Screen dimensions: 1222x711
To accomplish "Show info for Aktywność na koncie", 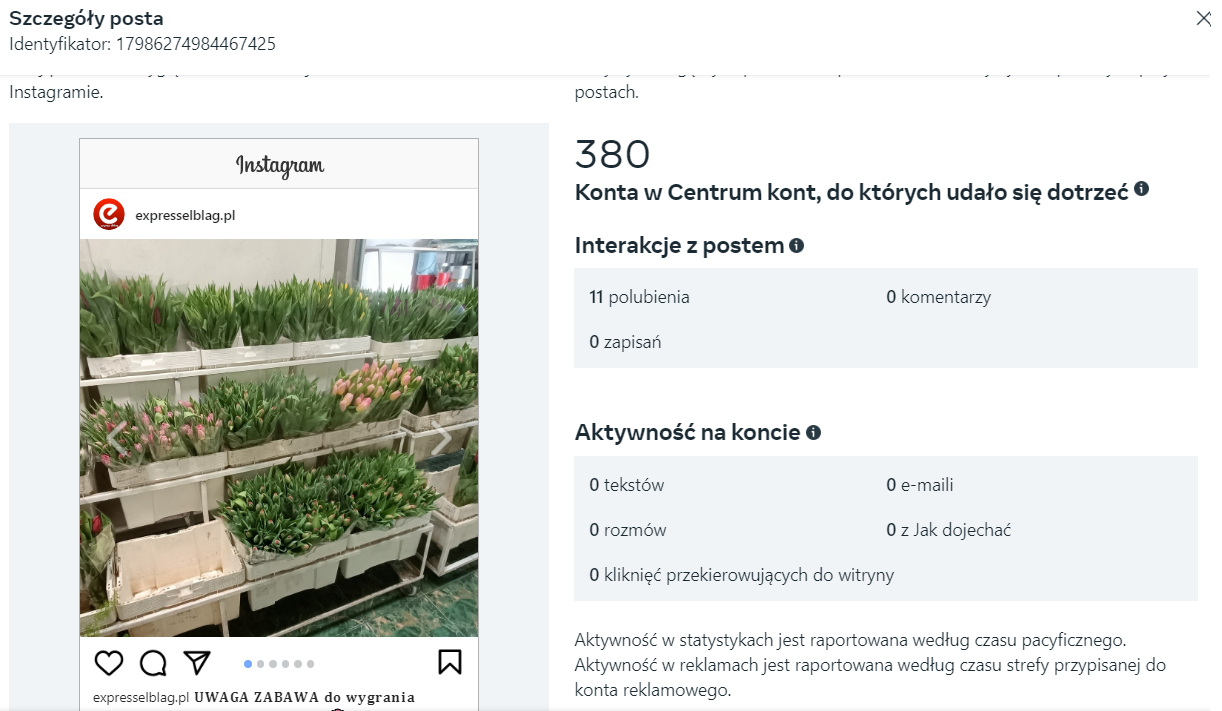I will (x=813, y=432).
